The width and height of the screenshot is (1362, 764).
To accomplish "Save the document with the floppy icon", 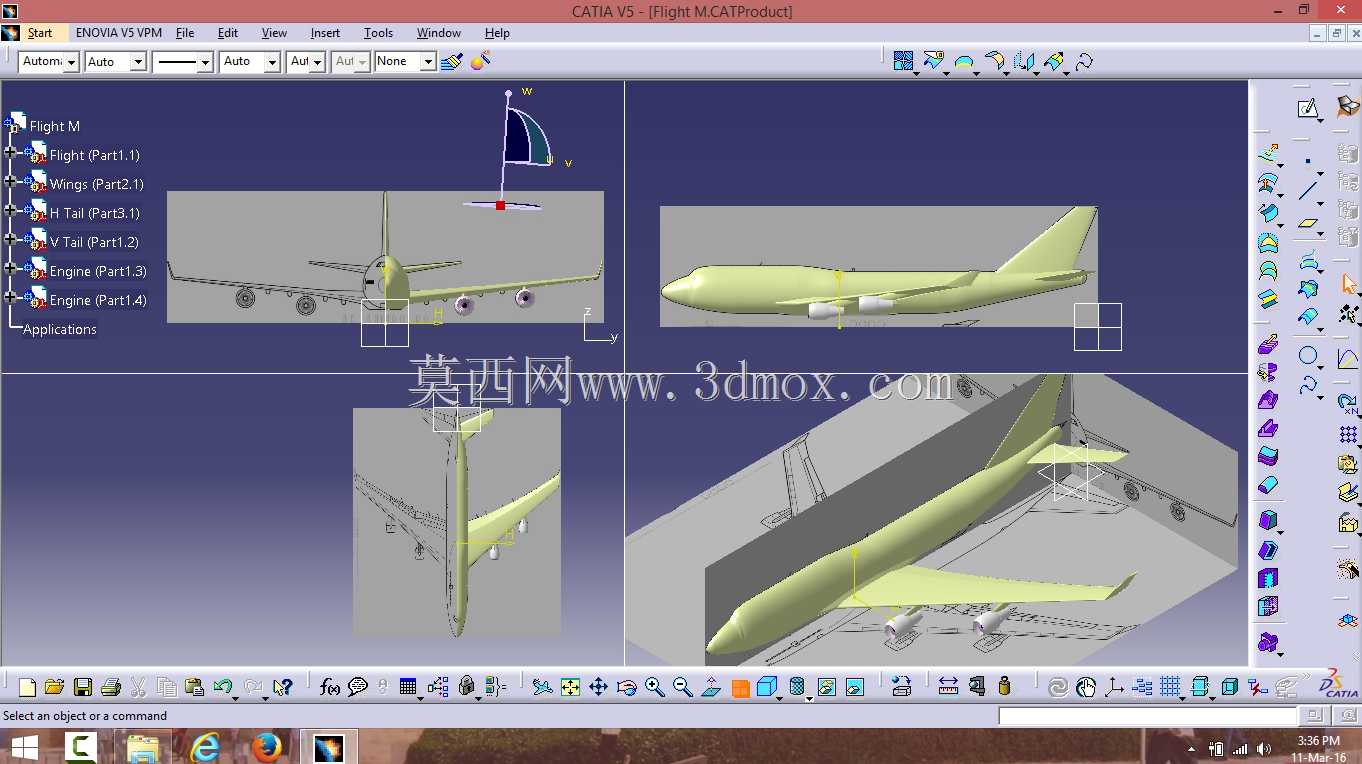I will pos(83,687).
